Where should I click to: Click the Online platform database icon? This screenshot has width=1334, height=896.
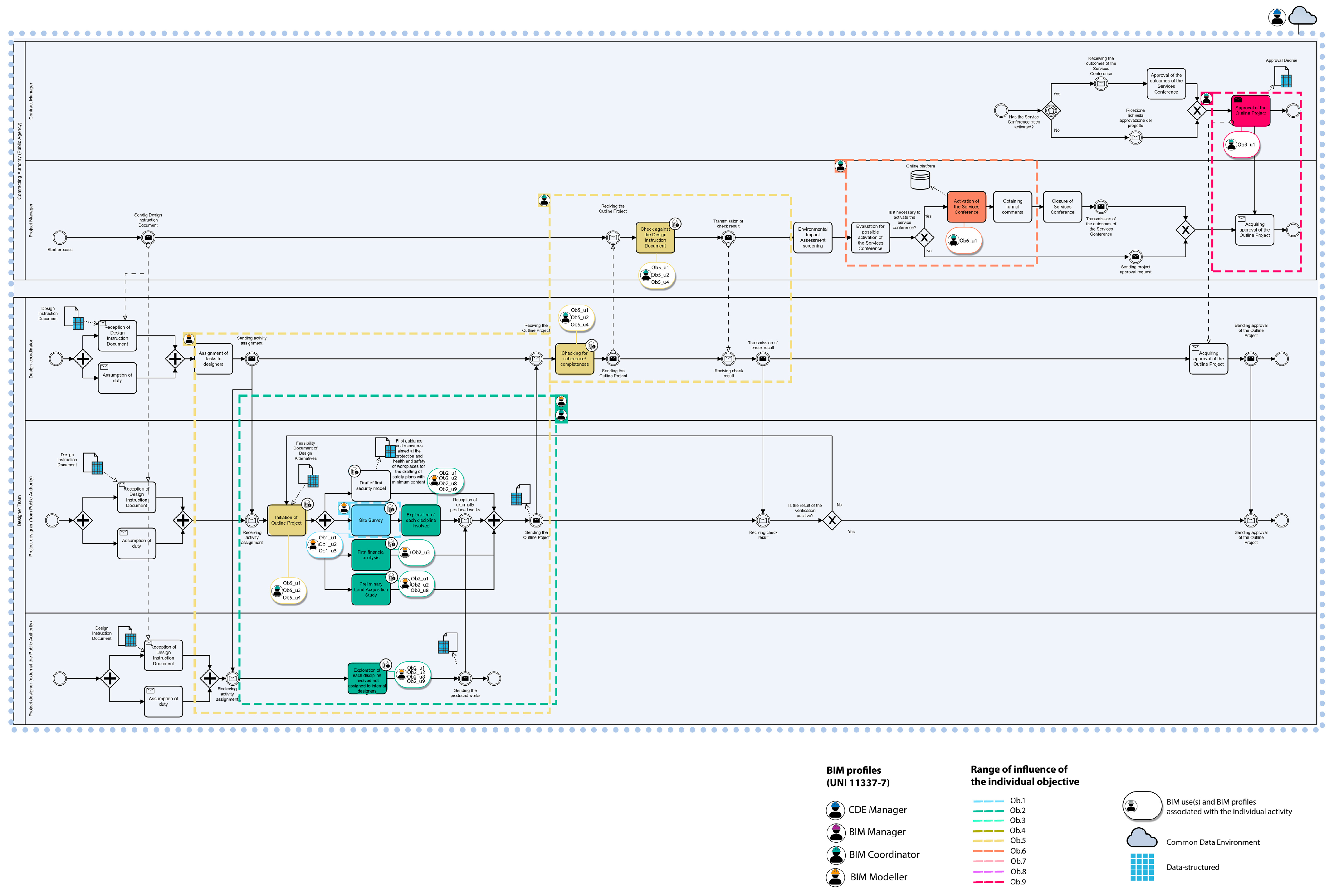pyautogui.click(x=920, y=180)
